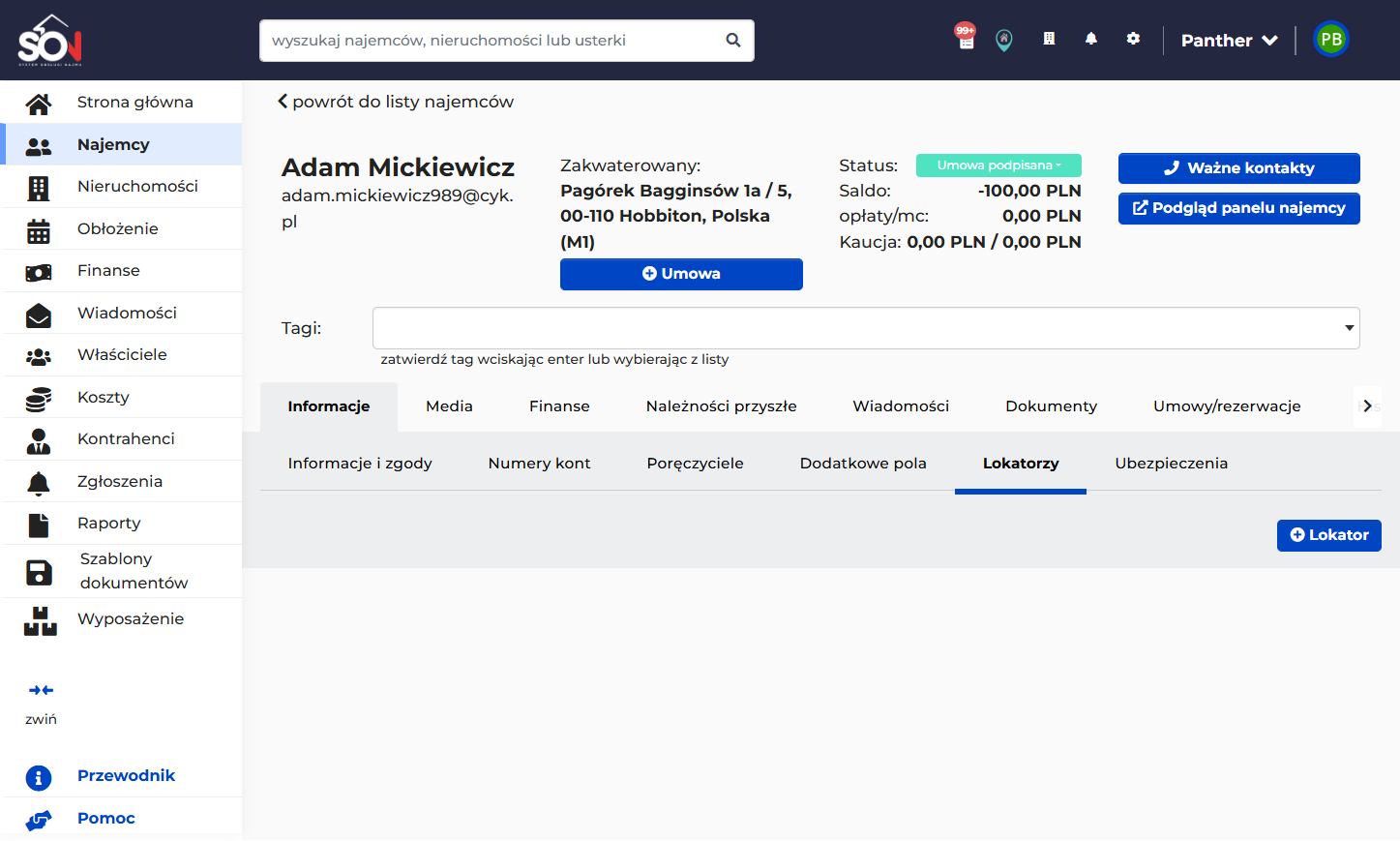Viewport: 1400px width, 841px height.
Task: Click the Koszty coins icon
Action: (x=39, y=398)
